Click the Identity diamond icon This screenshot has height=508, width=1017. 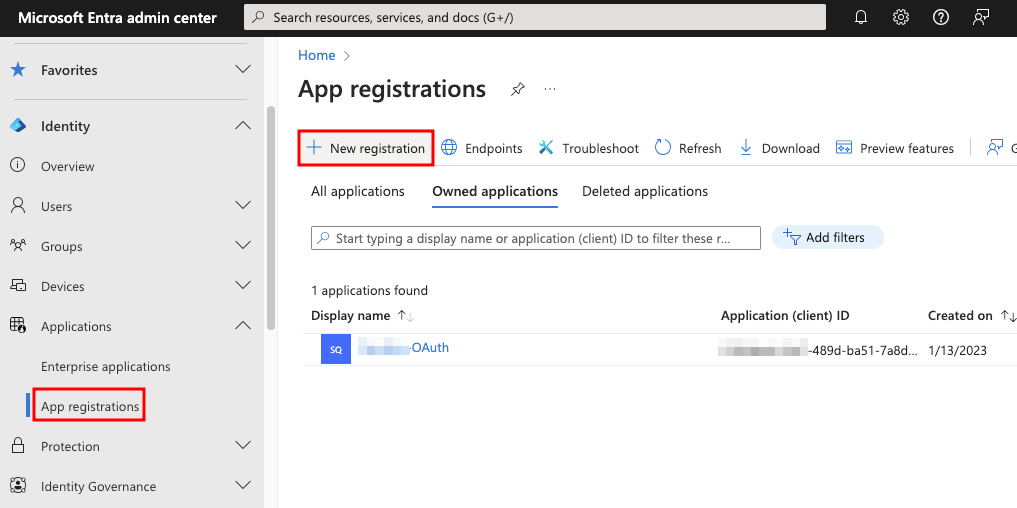(18, 126)
